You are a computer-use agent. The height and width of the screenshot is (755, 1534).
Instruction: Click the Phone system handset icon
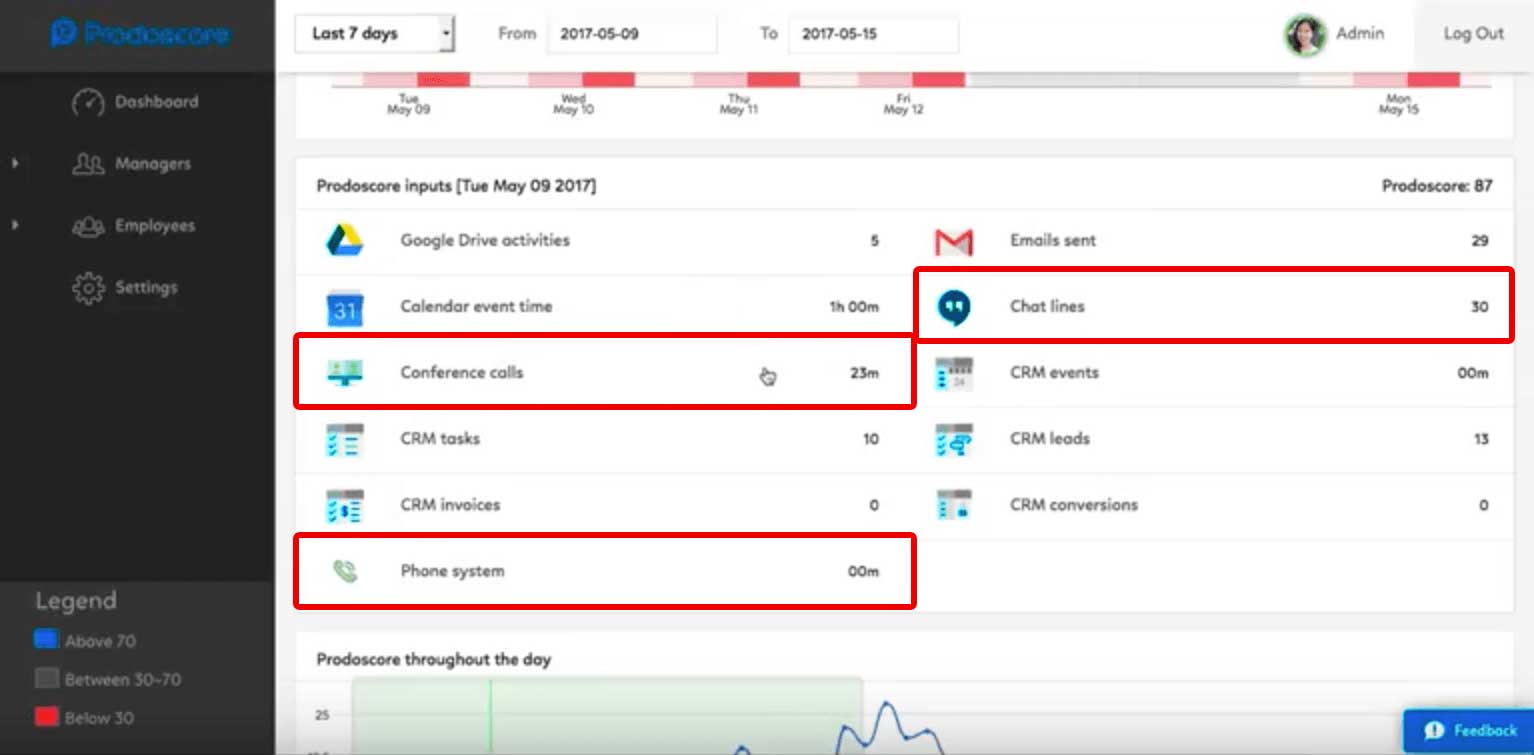coord(345,571)
